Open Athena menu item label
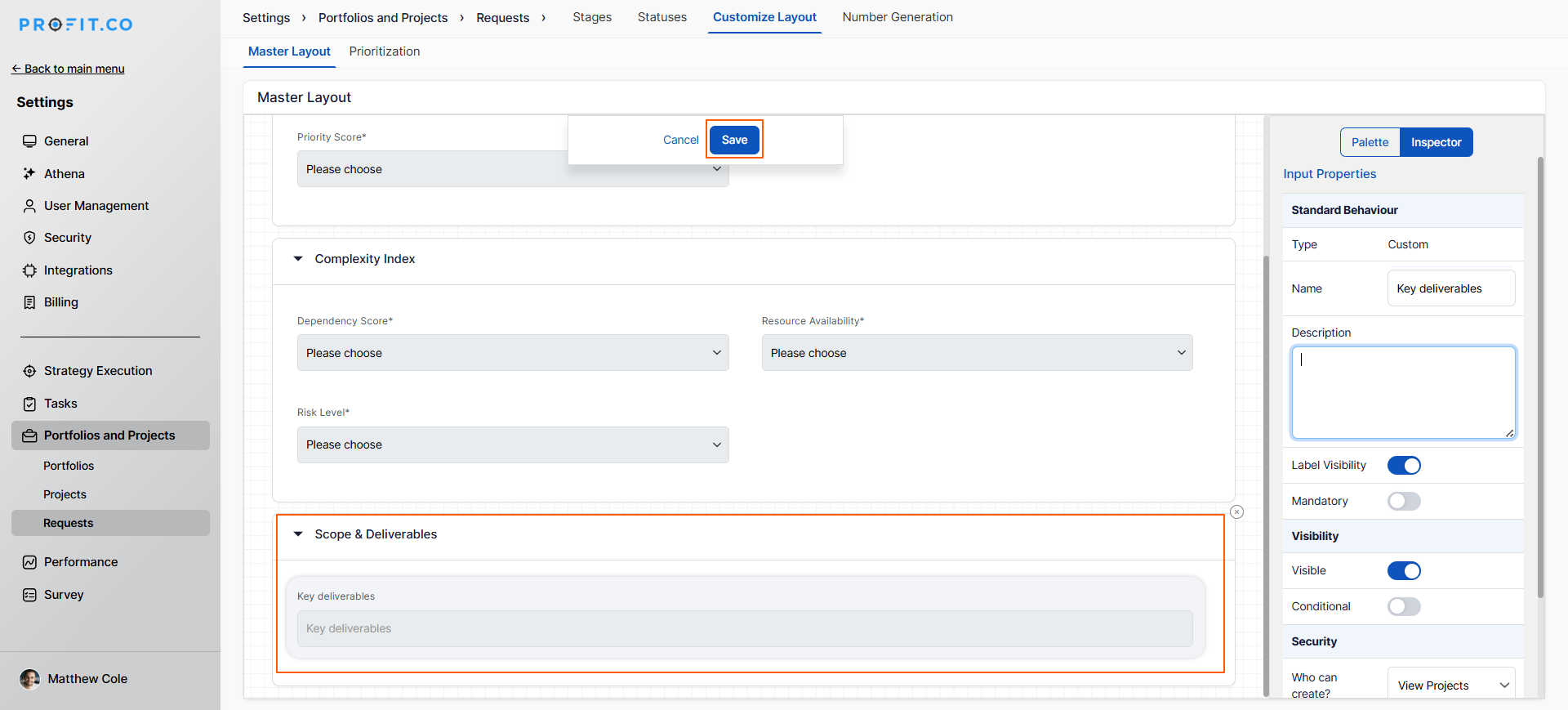1568x710 pixels. pyautogui.click(x=65, y=173)
